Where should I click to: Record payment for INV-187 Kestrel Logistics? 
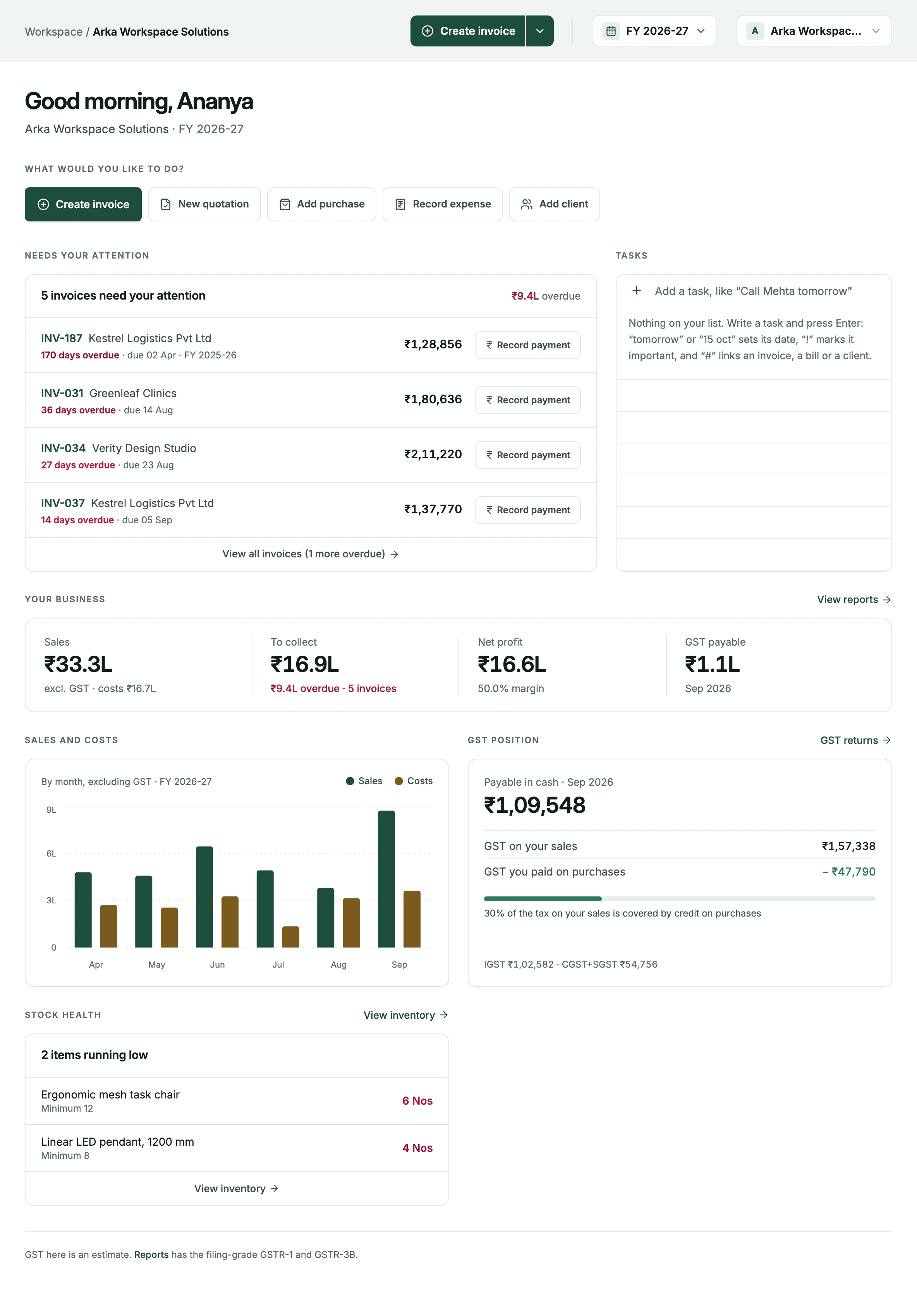527,345
